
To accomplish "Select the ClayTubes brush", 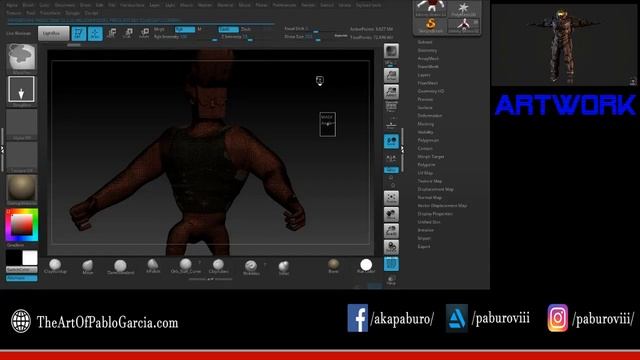I will (x=218, y=266).
